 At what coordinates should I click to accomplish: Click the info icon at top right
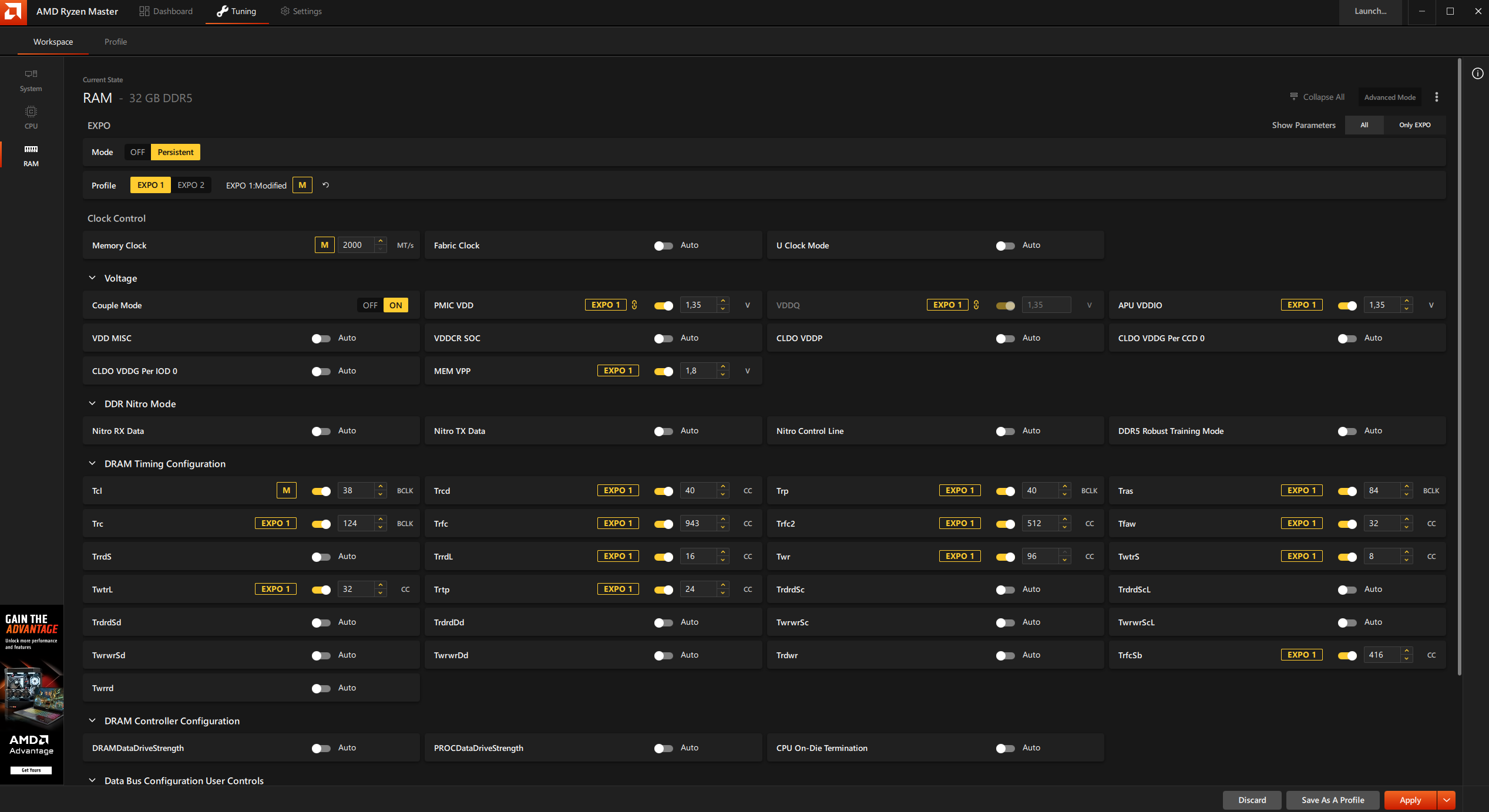click(x=1477, y=73)
